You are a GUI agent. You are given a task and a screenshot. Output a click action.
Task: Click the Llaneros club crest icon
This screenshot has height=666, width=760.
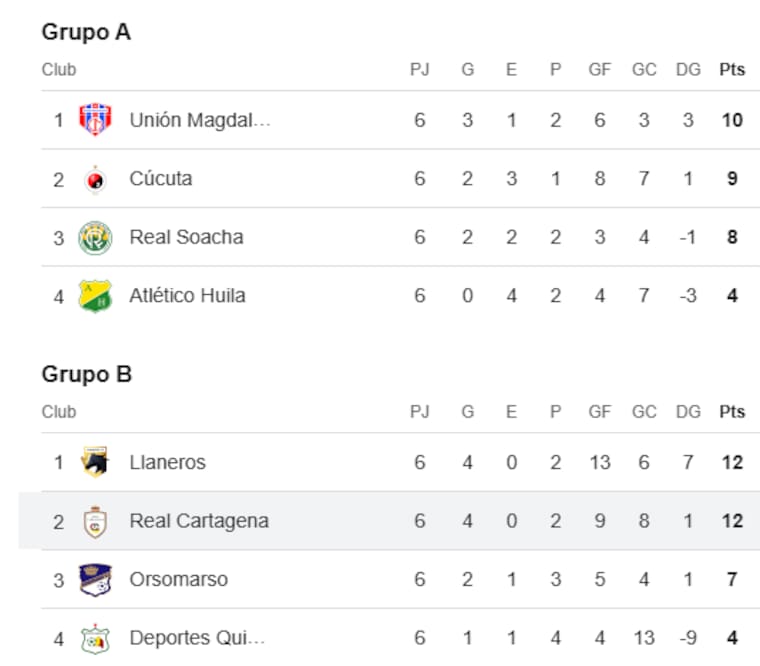point(95,462)
